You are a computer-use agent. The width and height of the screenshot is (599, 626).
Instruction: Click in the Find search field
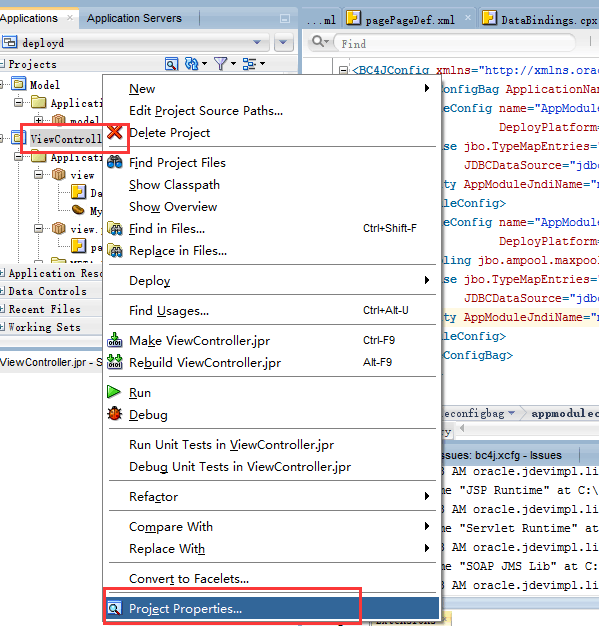[455, 43]
